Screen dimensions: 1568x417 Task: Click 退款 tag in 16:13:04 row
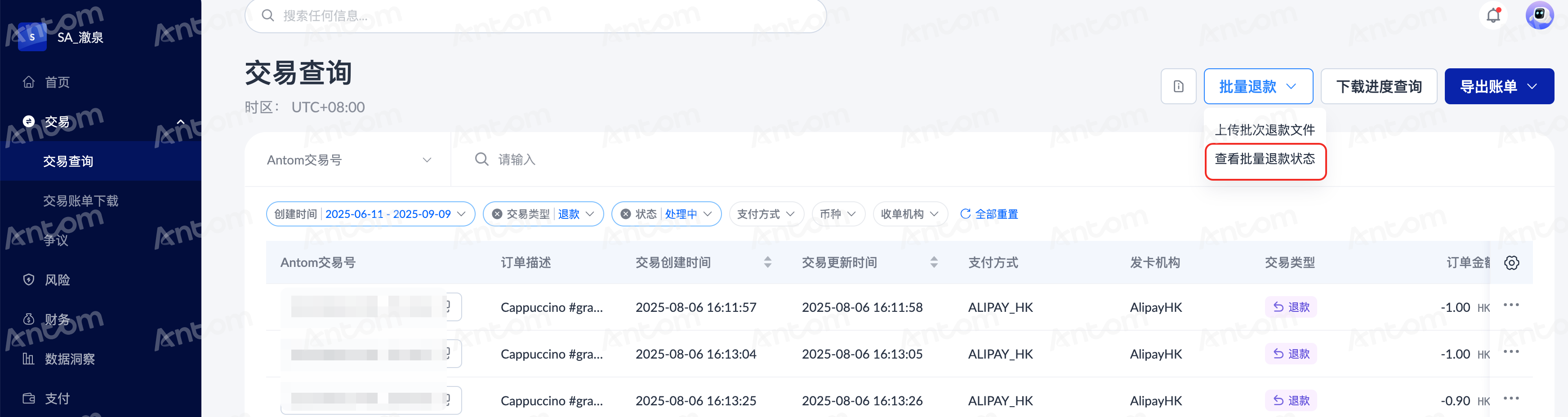[1291, 354]
